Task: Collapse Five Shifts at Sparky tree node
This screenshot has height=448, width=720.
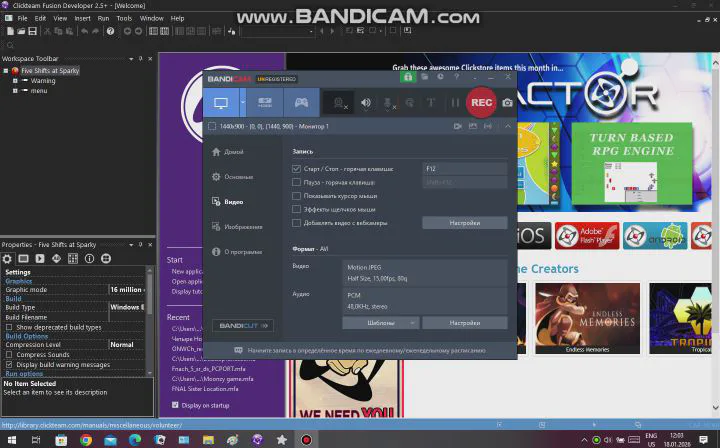Action: point(6,71)
